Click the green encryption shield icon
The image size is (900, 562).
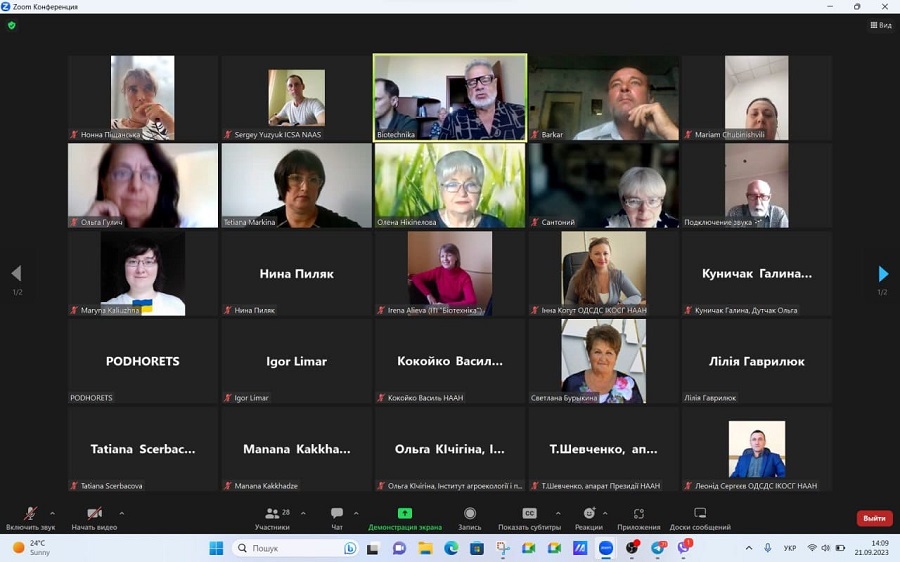(x=12, y=25)
